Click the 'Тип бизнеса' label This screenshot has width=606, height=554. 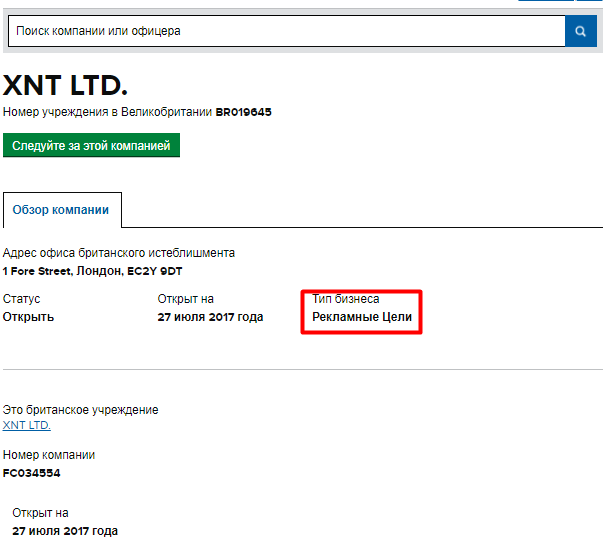[346, 299]
